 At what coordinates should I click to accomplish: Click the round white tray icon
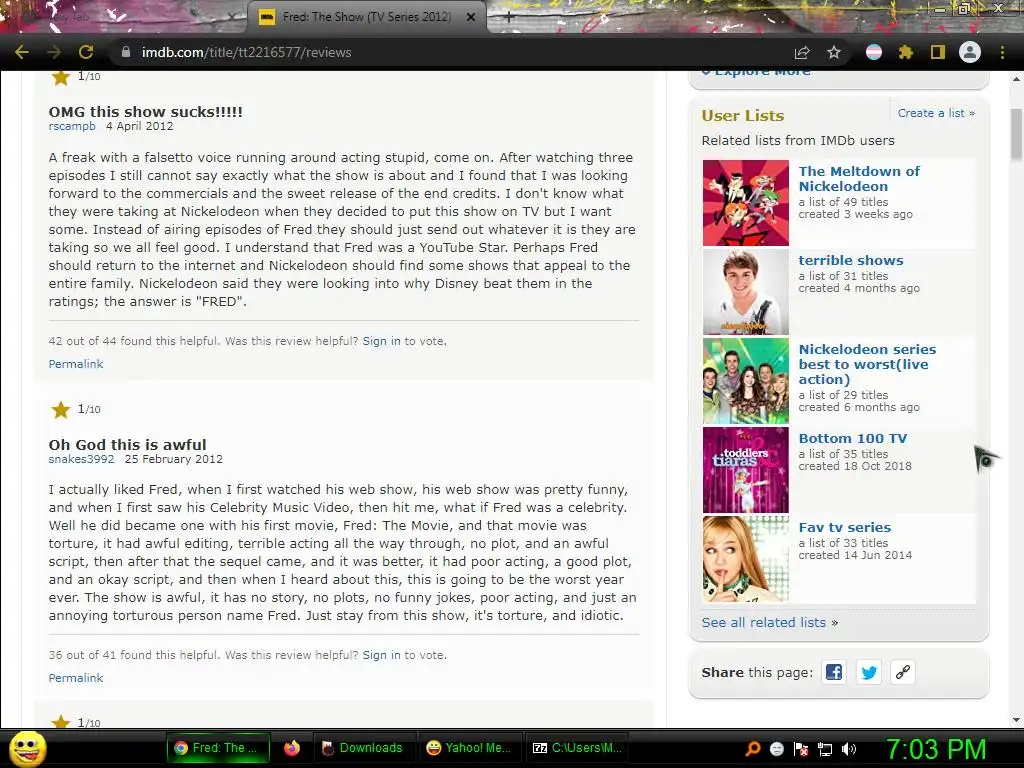[x=776, y=749]
